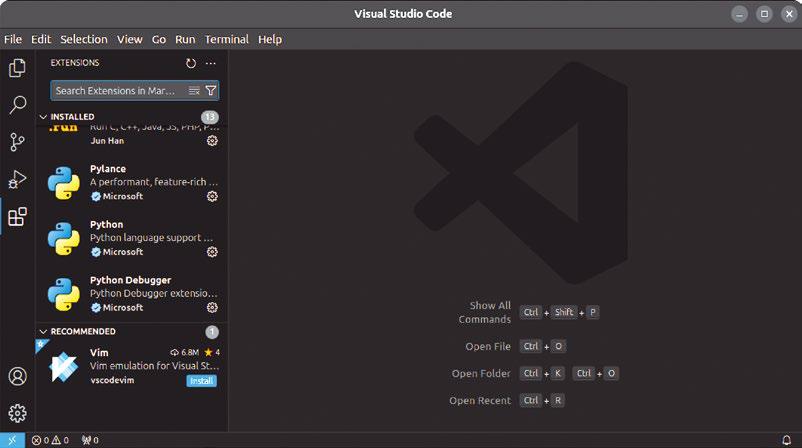Screen dimensions: 802x448
Task: Click the Show All Commands hint
Action: (x=484, y=312)
